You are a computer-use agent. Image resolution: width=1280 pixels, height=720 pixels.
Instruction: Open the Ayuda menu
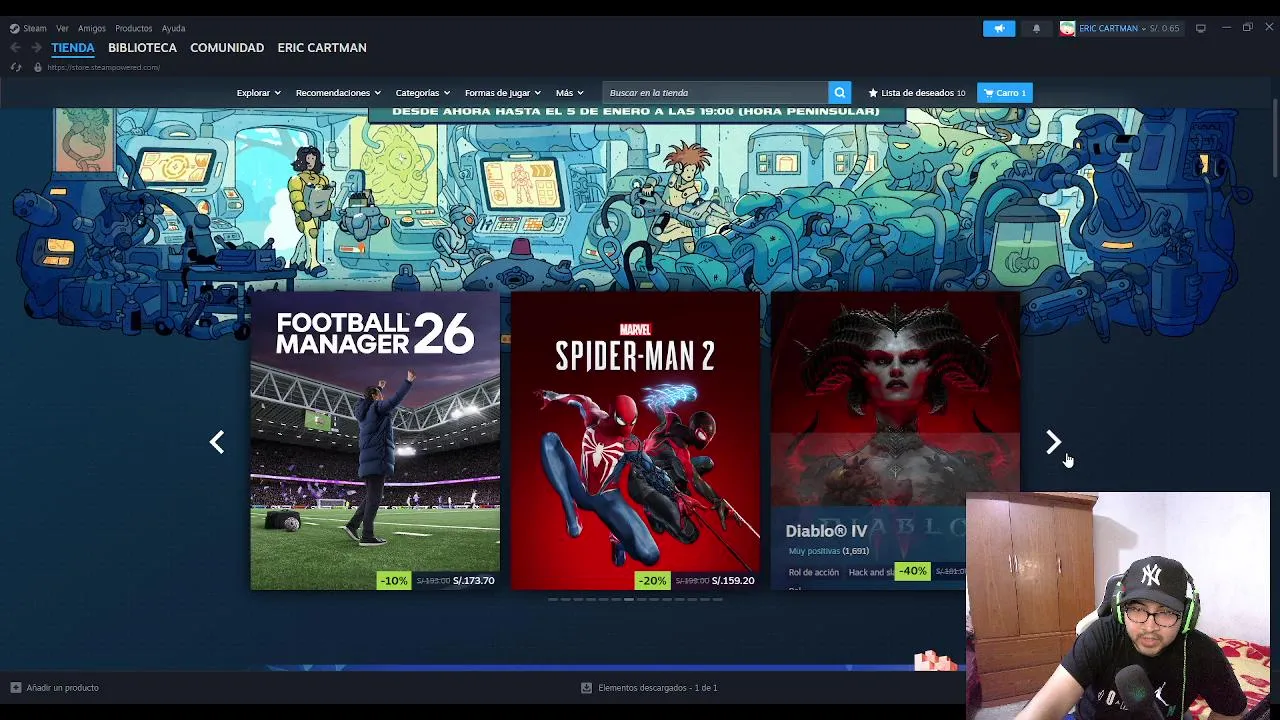click(x=173, y=28)
